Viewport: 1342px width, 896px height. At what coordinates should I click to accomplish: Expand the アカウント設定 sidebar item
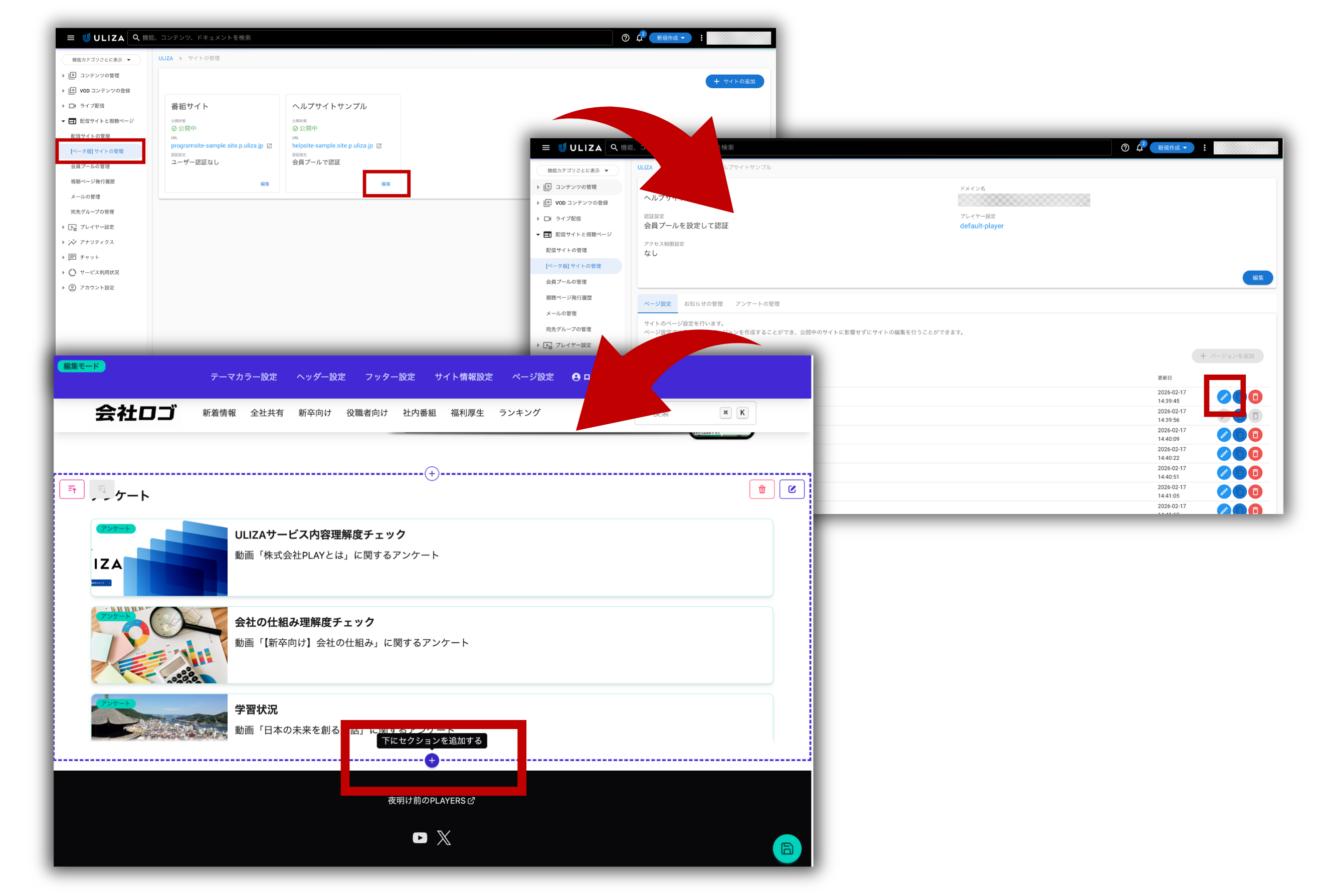(x=97, y=288)
